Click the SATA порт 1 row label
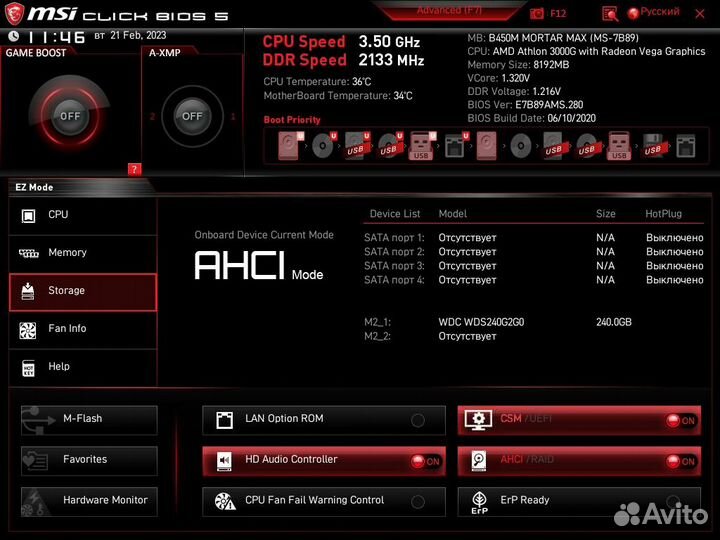The height and width of the screenshot is (540, 720). point(394,238)
